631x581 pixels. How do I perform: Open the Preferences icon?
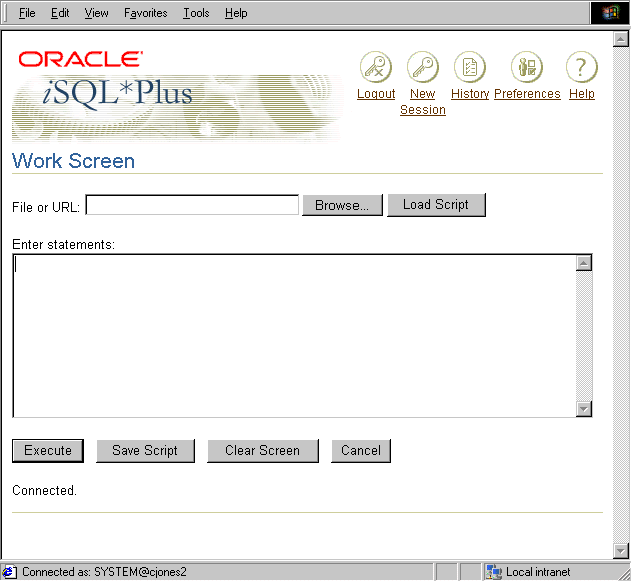click(x=526, y=68)
